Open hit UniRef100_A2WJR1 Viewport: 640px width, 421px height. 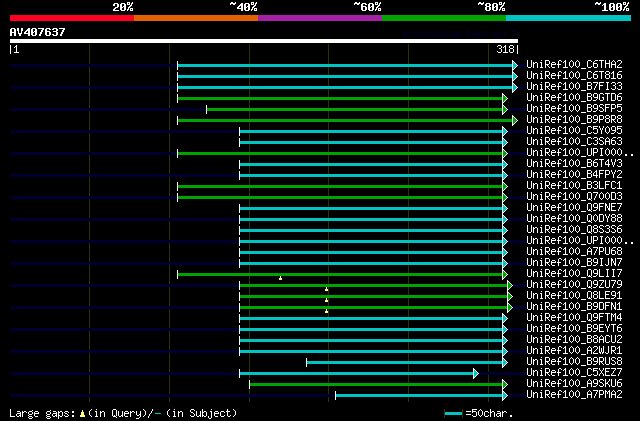(574, 351)
